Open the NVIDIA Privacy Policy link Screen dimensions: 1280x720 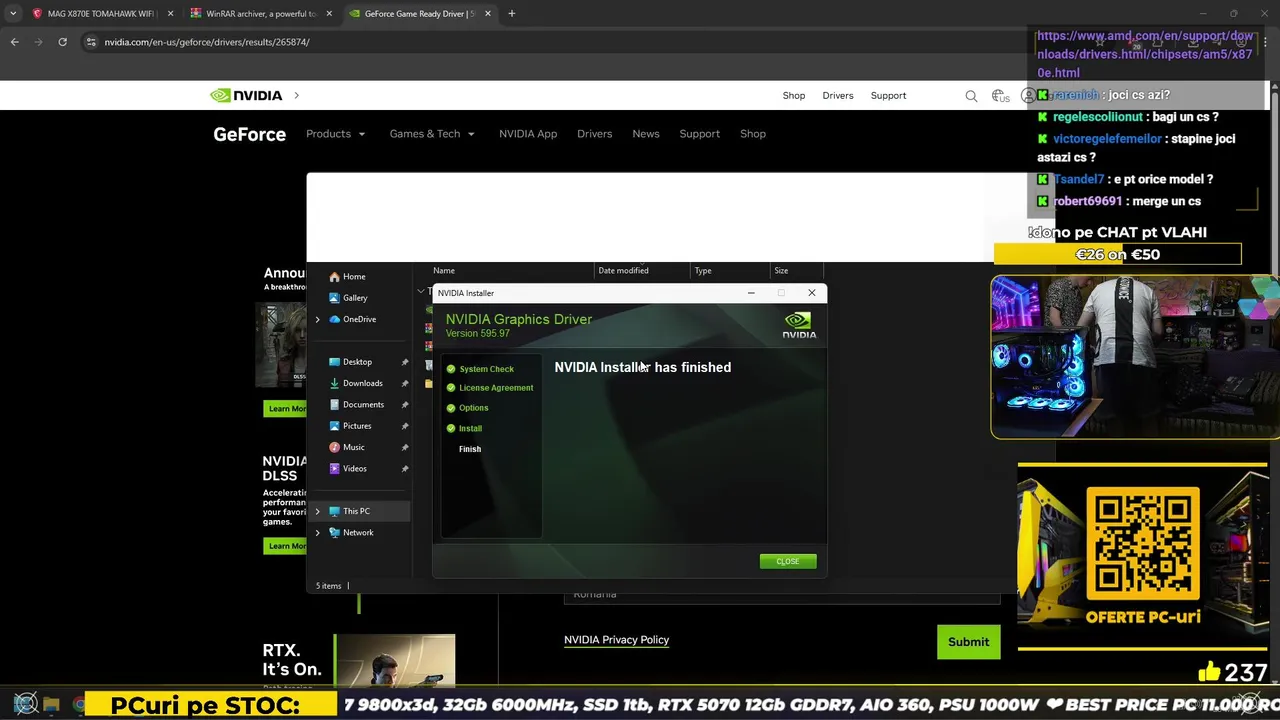tap(616, 640)
